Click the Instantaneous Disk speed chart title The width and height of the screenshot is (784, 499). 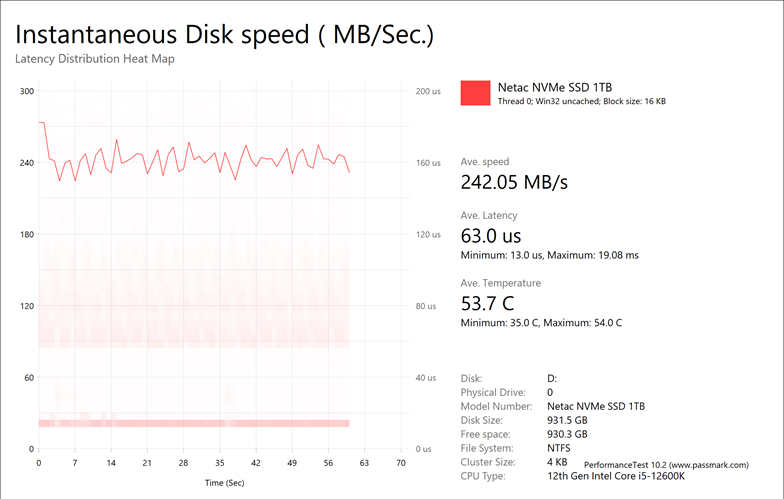click(x=225, y=35)
